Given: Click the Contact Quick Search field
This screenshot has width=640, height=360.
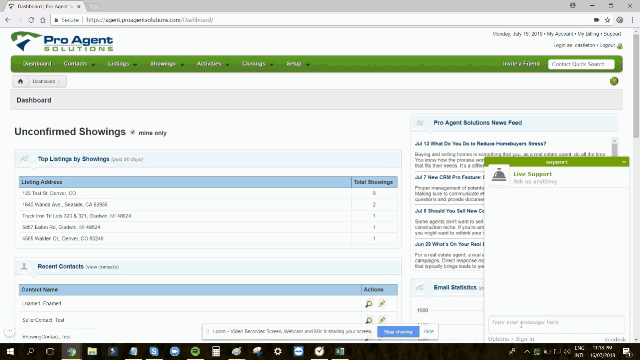Looking at the screenshot, I should [581, 64].
